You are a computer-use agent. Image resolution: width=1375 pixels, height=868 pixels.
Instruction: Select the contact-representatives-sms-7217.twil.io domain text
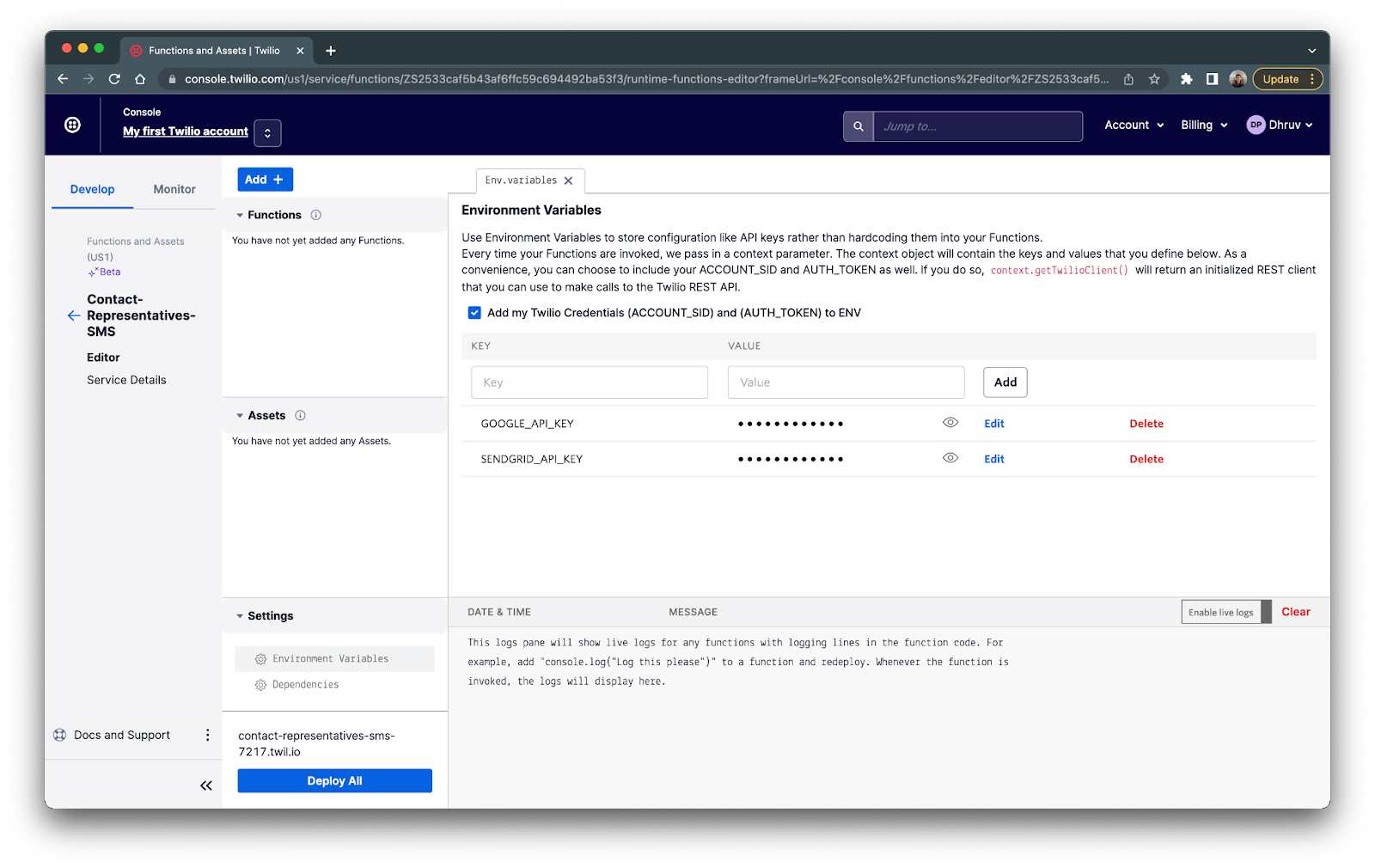[x=316, y=743]
